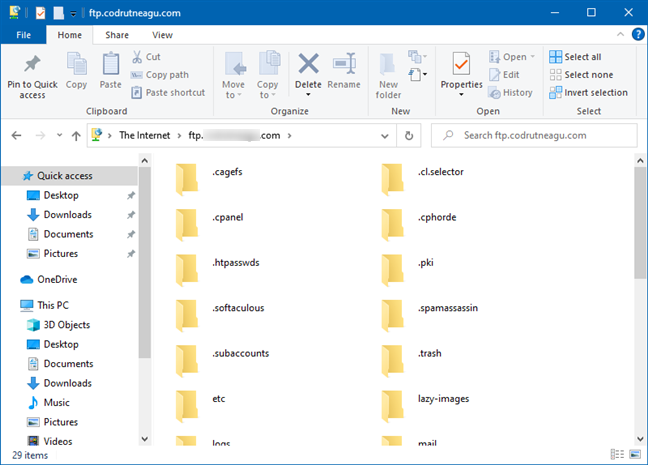
Task: Click new folder icon in title bar quick access
Action: point(59,13)
